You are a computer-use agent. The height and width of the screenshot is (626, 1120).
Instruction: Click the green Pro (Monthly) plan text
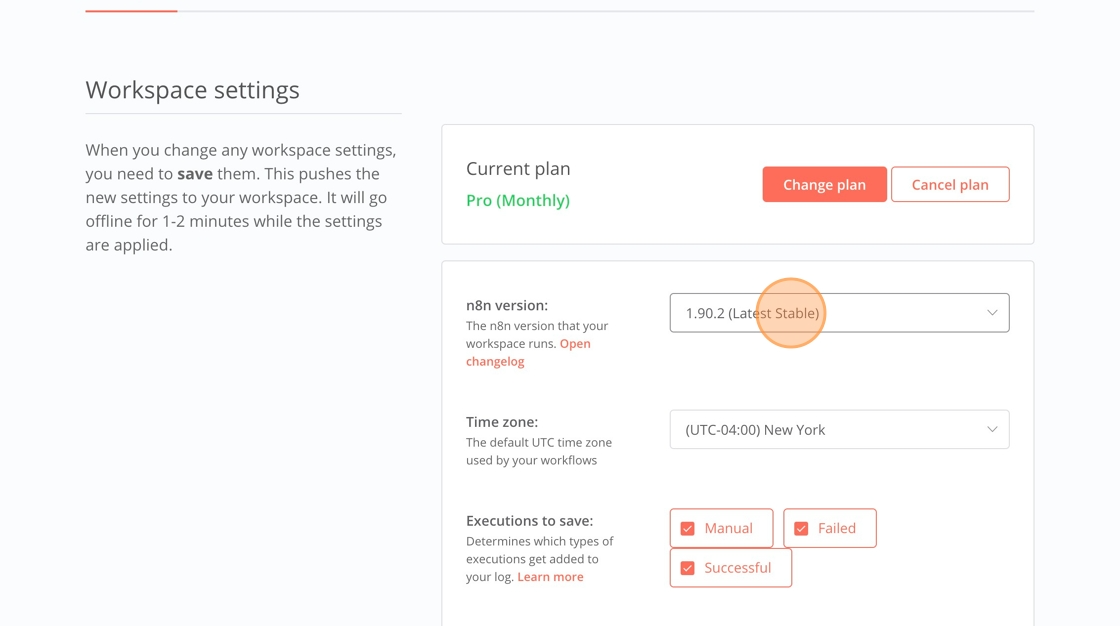pos(518,200)
